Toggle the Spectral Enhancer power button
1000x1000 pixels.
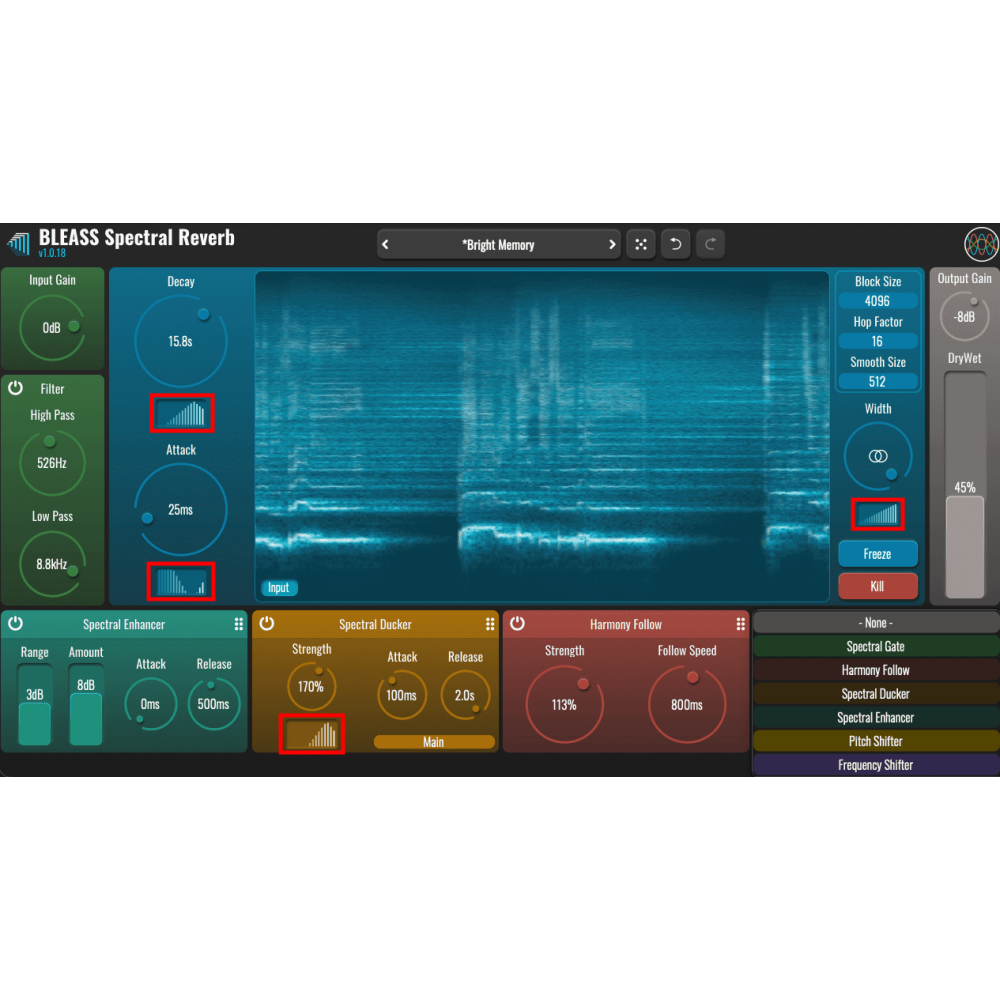coord(15,624)
